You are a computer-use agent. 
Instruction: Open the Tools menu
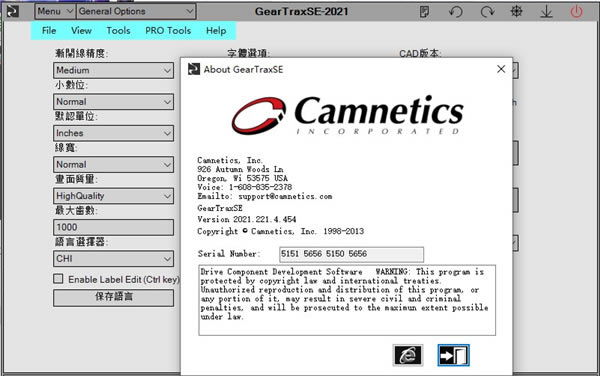118,31
